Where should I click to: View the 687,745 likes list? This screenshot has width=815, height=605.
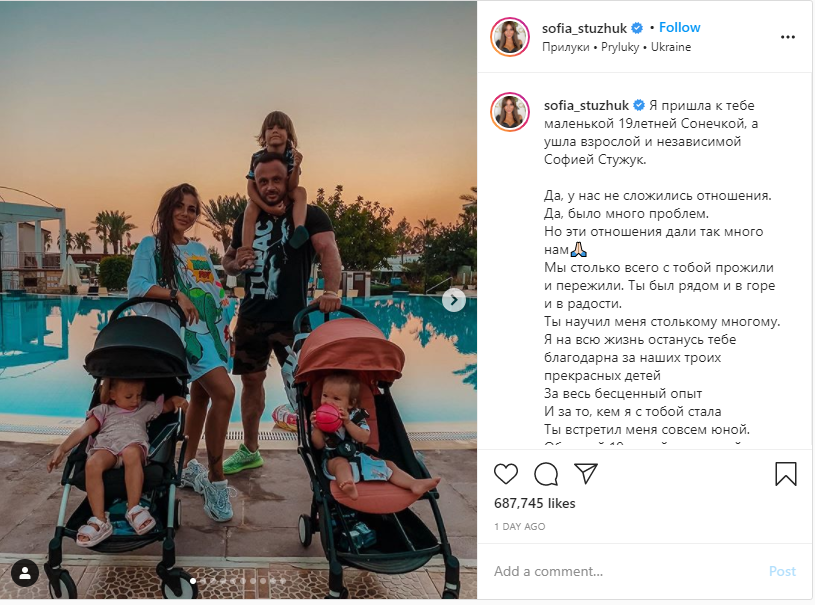point(534,504)
